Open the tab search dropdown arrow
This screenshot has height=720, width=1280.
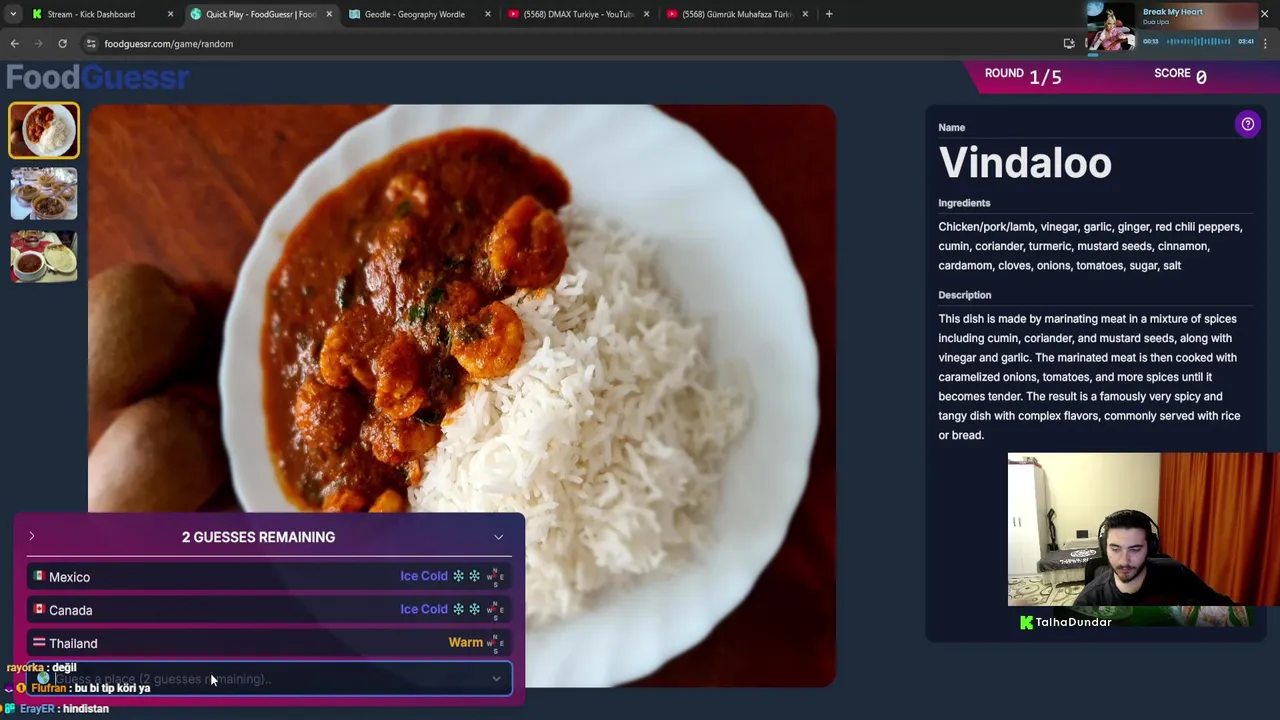point(12,14)
